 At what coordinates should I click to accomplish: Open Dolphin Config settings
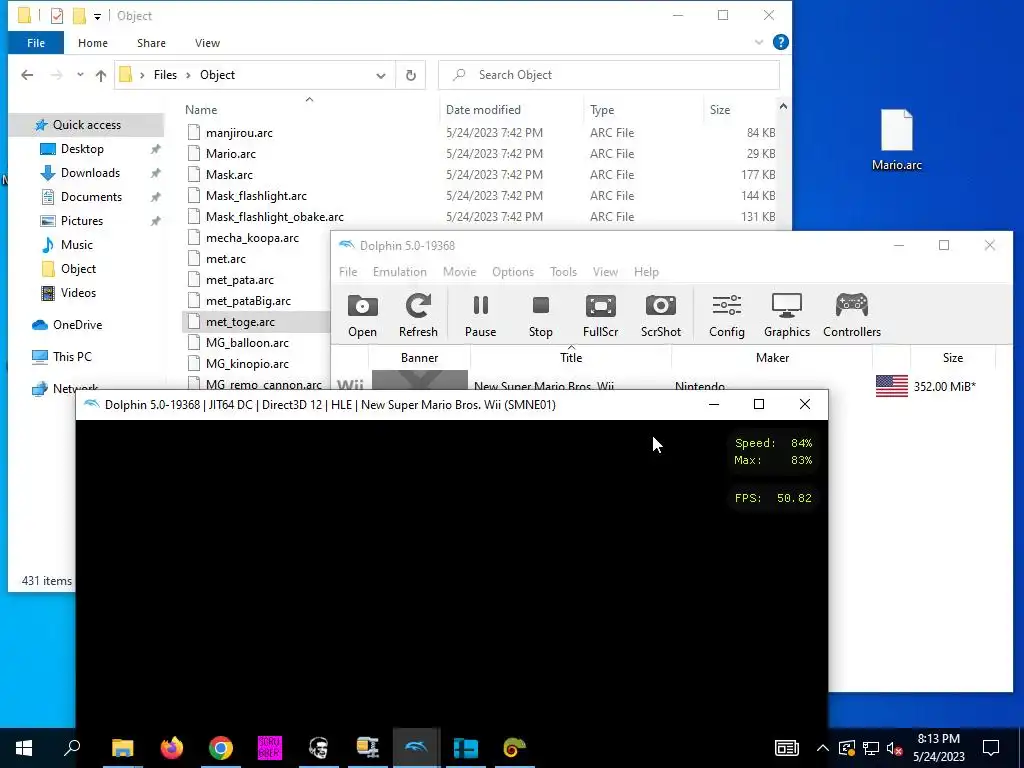(726, 315)
